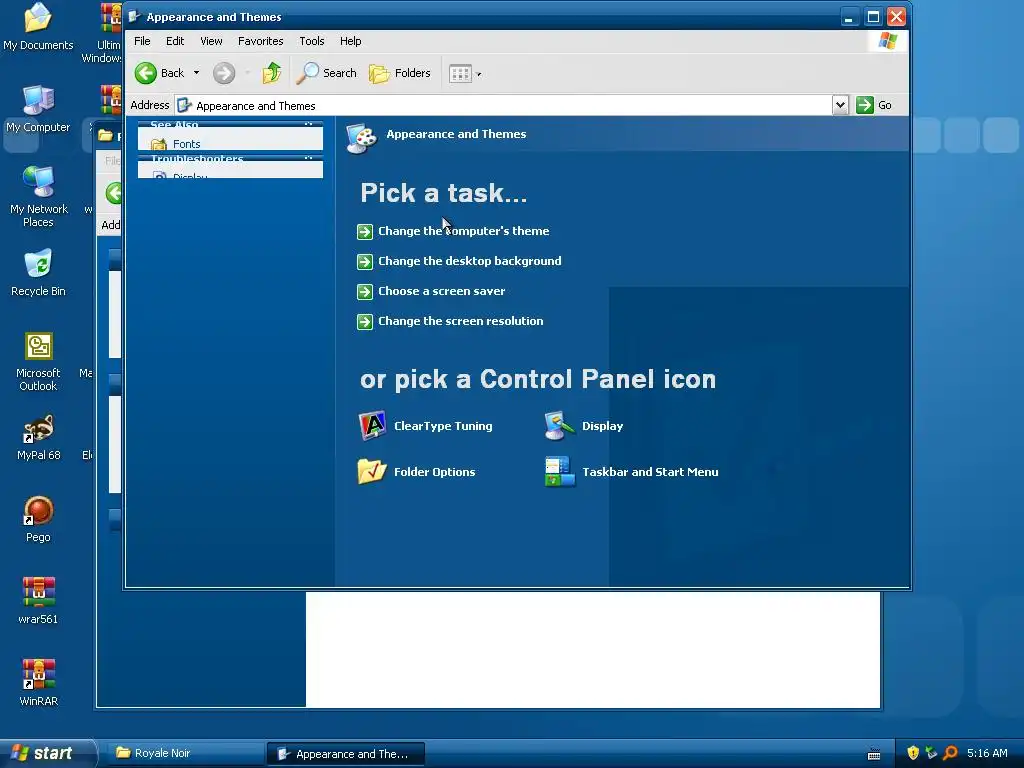Viewport: 1024px width, 768px height.
Task: Open the Display control panel icon
Action: pyautogui.click(x=560, y=426)
